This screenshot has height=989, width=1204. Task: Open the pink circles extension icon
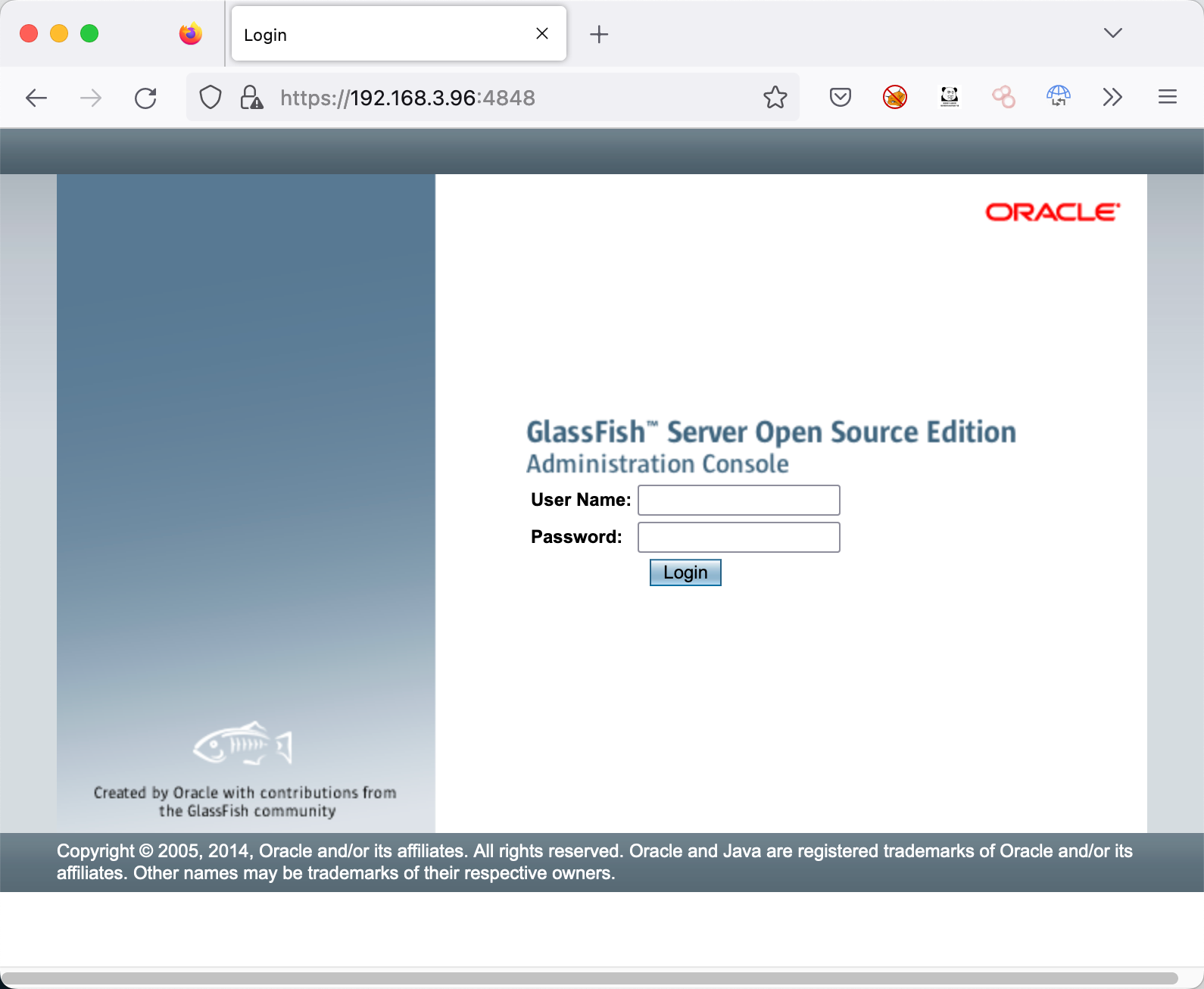point(1003,98)
